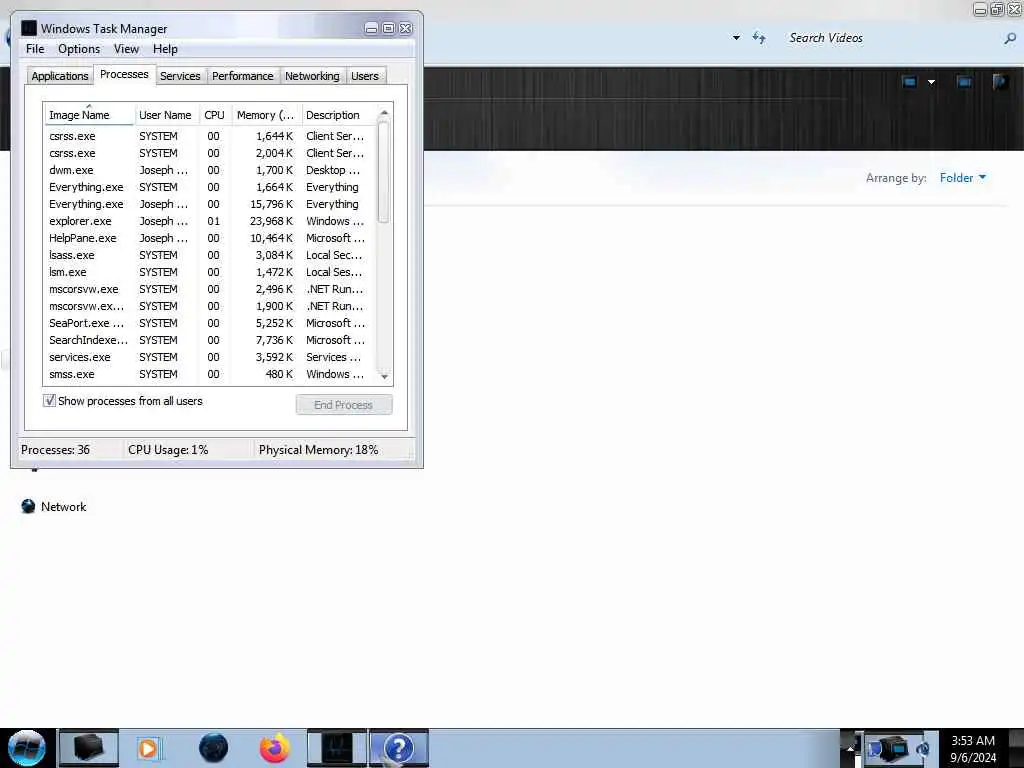Select the smss.exe process

coord(209,374)
